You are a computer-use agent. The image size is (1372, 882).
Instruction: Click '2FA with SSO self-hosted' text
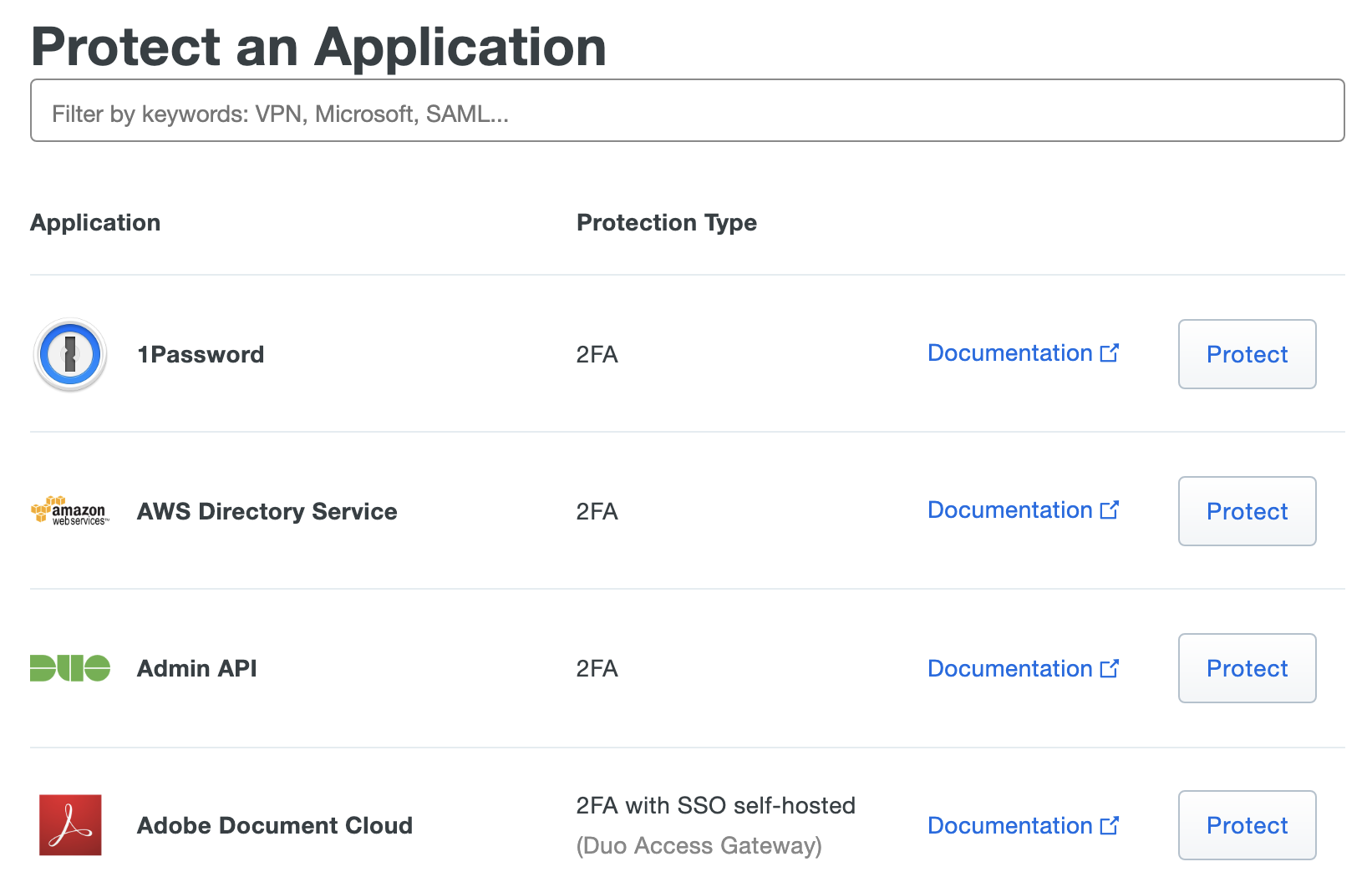pyautogui.click(x=716, y=805)
